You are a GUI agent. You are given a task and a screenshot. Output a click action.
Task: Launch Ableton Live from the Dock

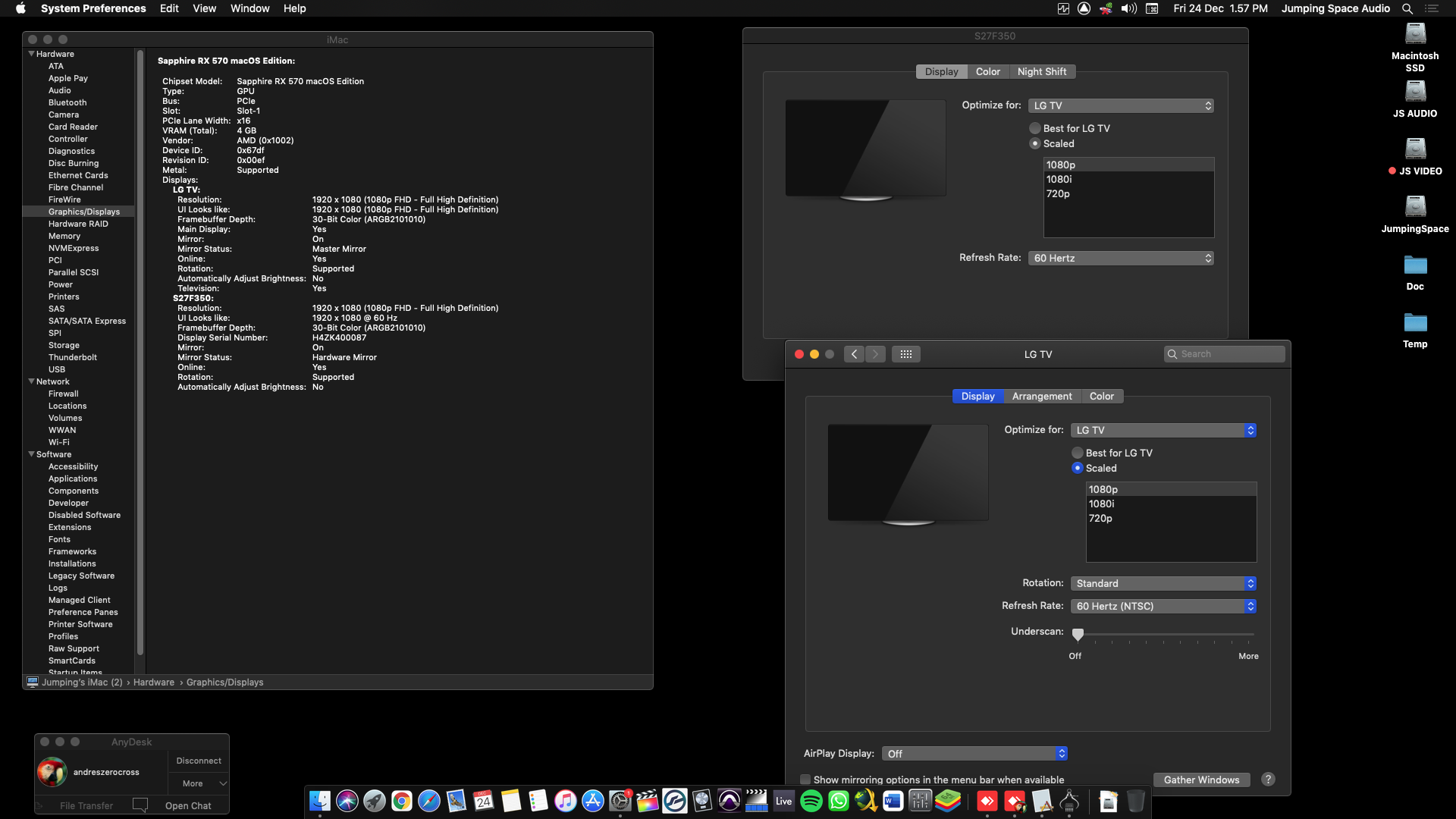783,800
